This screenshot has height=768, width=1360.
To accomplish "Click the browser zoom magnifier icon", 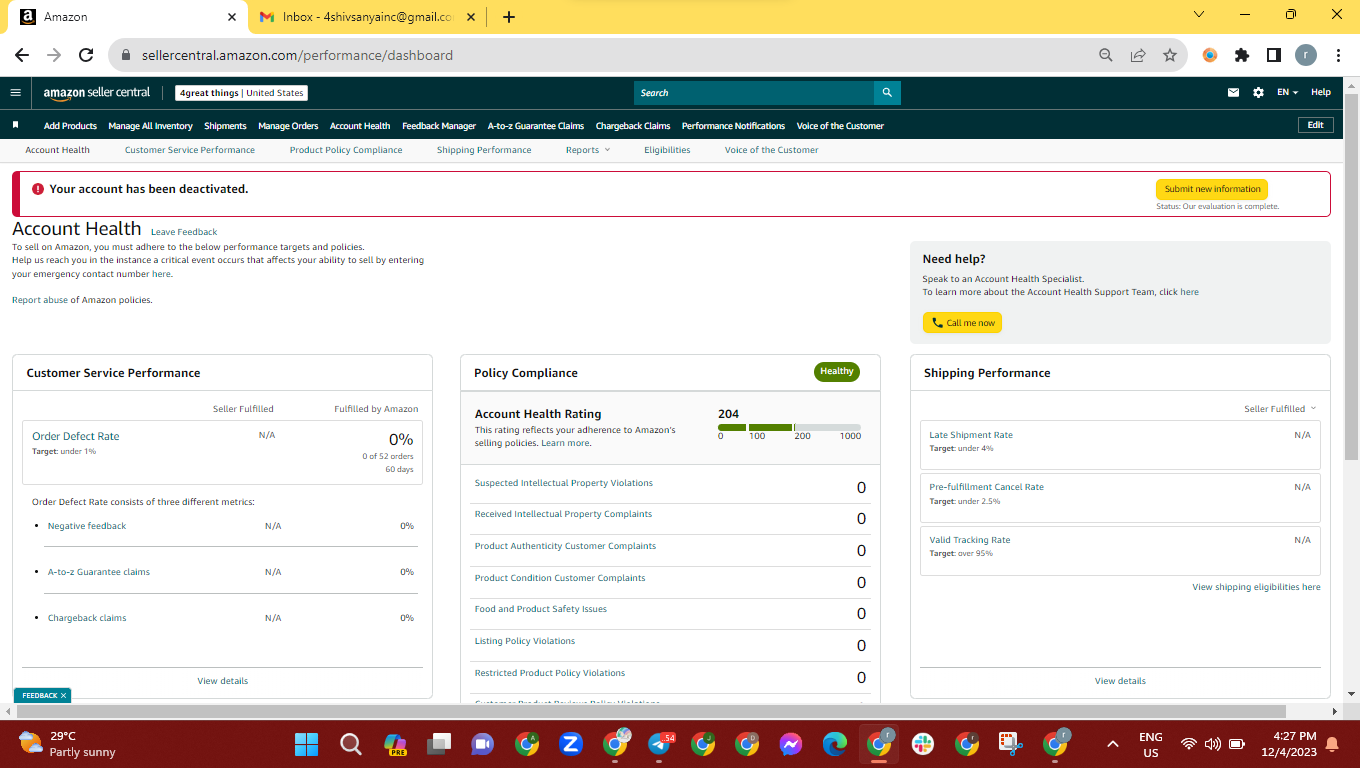I will pyautogui.click(x=1105, y=55).
